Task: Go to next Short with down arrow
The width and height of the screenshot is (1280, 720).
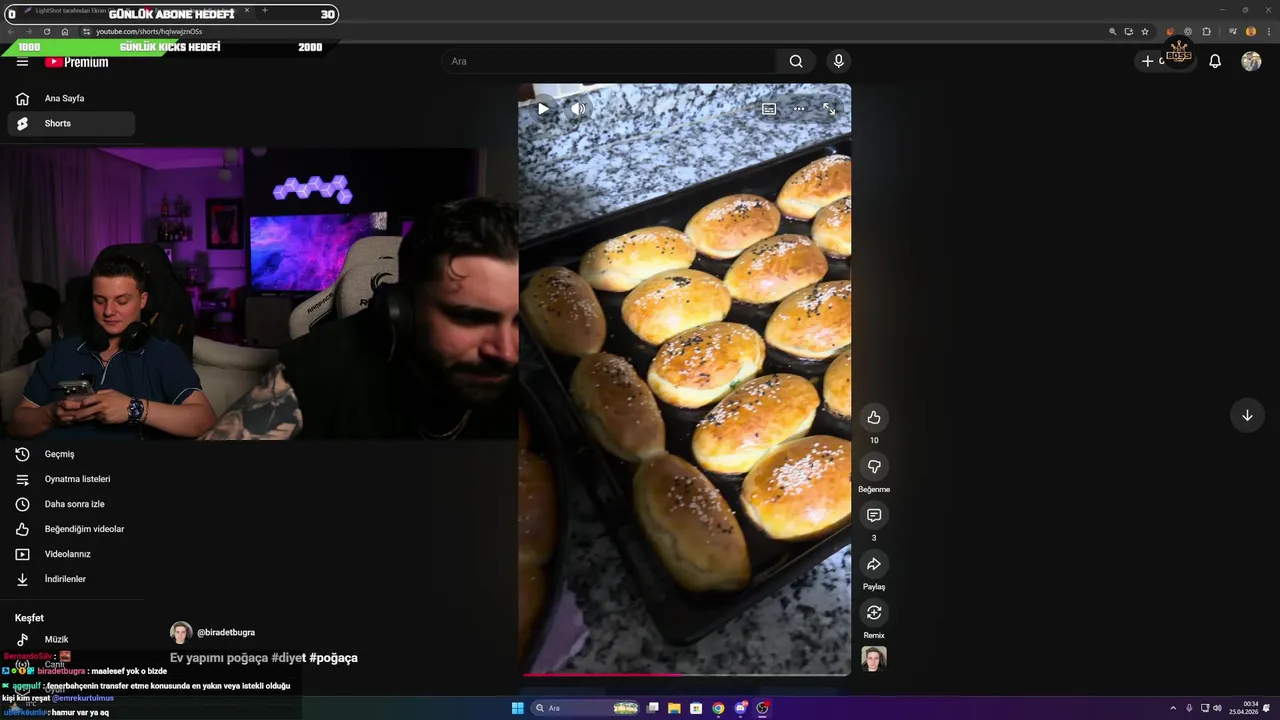Action: pyautogui.click(x=1247, y=415)
